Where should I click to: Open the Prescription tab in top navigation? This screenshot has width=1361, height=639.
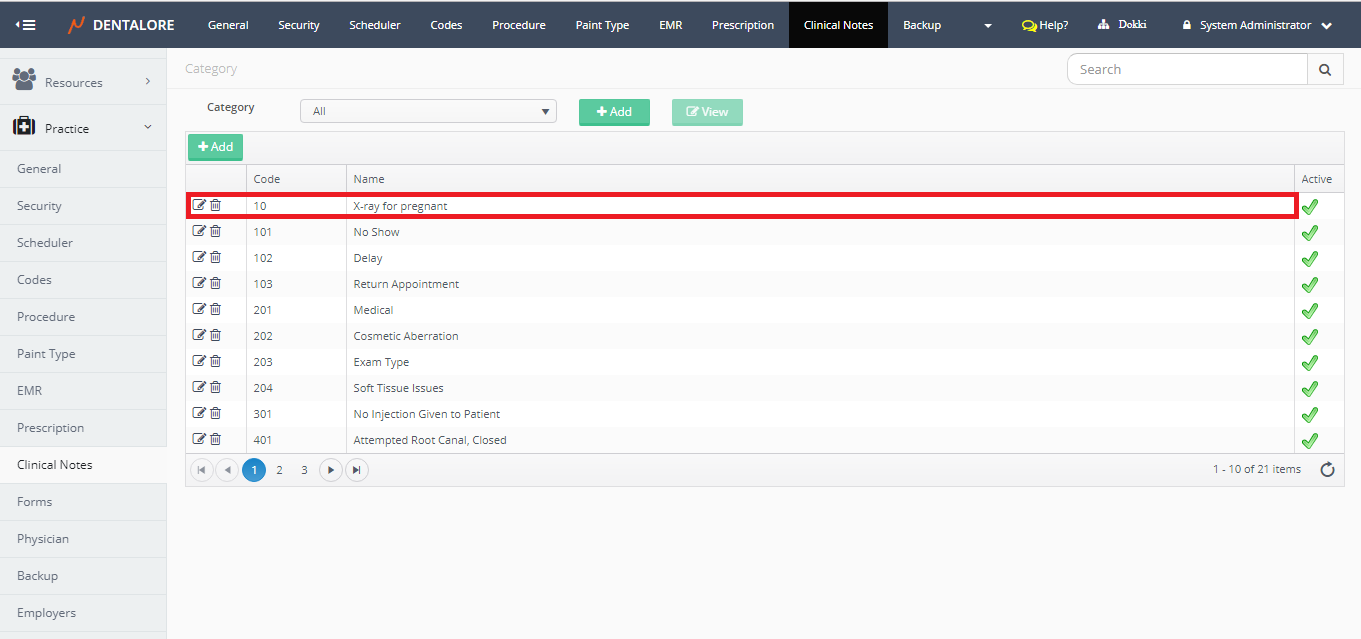click(742, 25)
